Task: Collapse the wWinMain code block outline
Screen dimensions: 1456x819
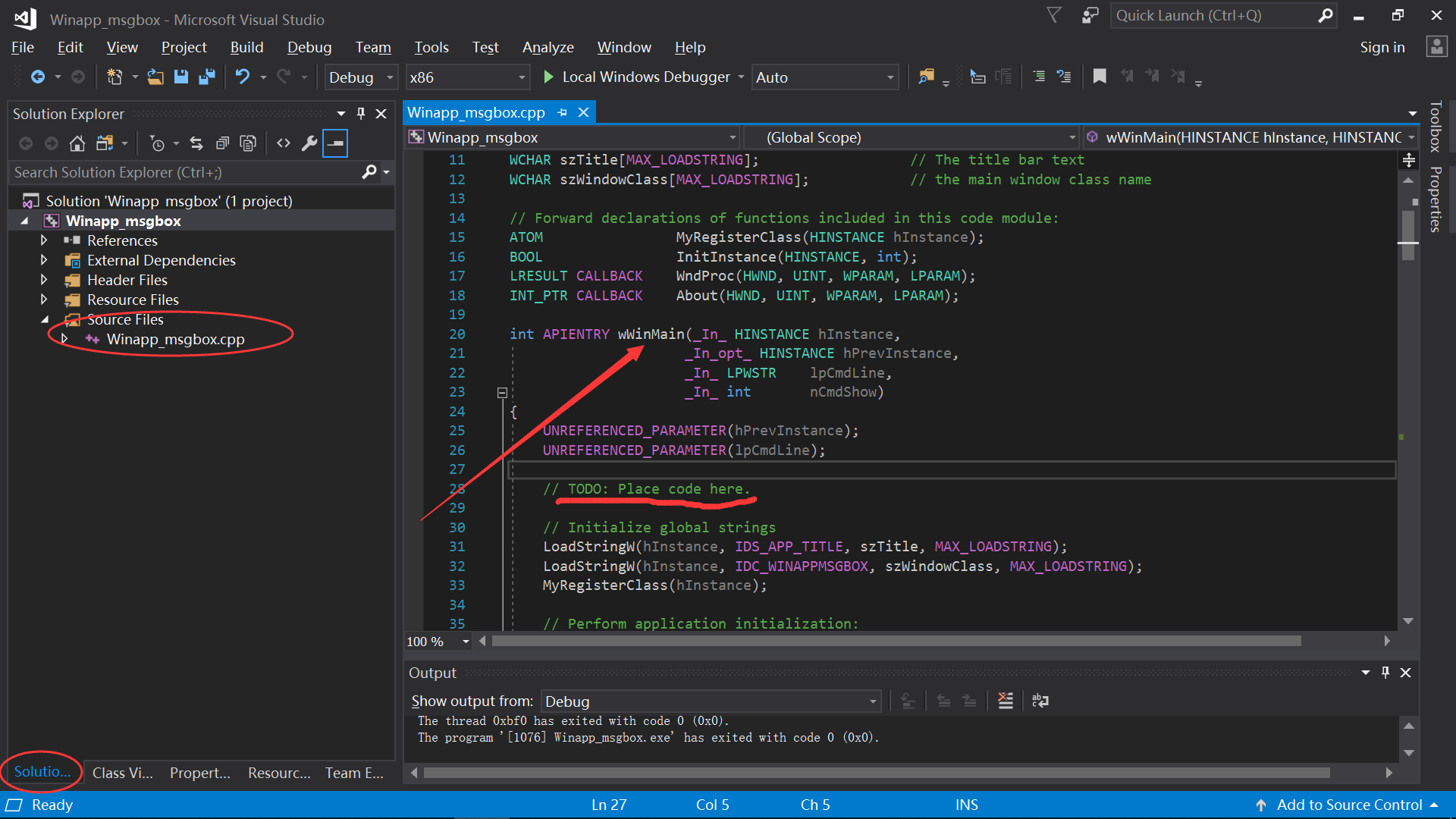Action: tap(502, 393)
